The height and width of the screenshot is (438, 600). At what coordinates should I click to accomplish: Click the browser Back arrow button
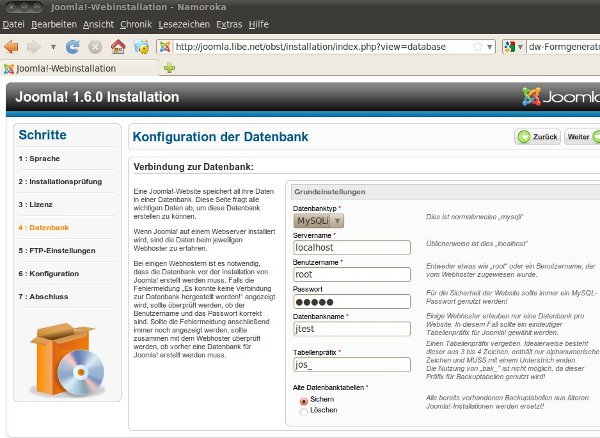11,47
